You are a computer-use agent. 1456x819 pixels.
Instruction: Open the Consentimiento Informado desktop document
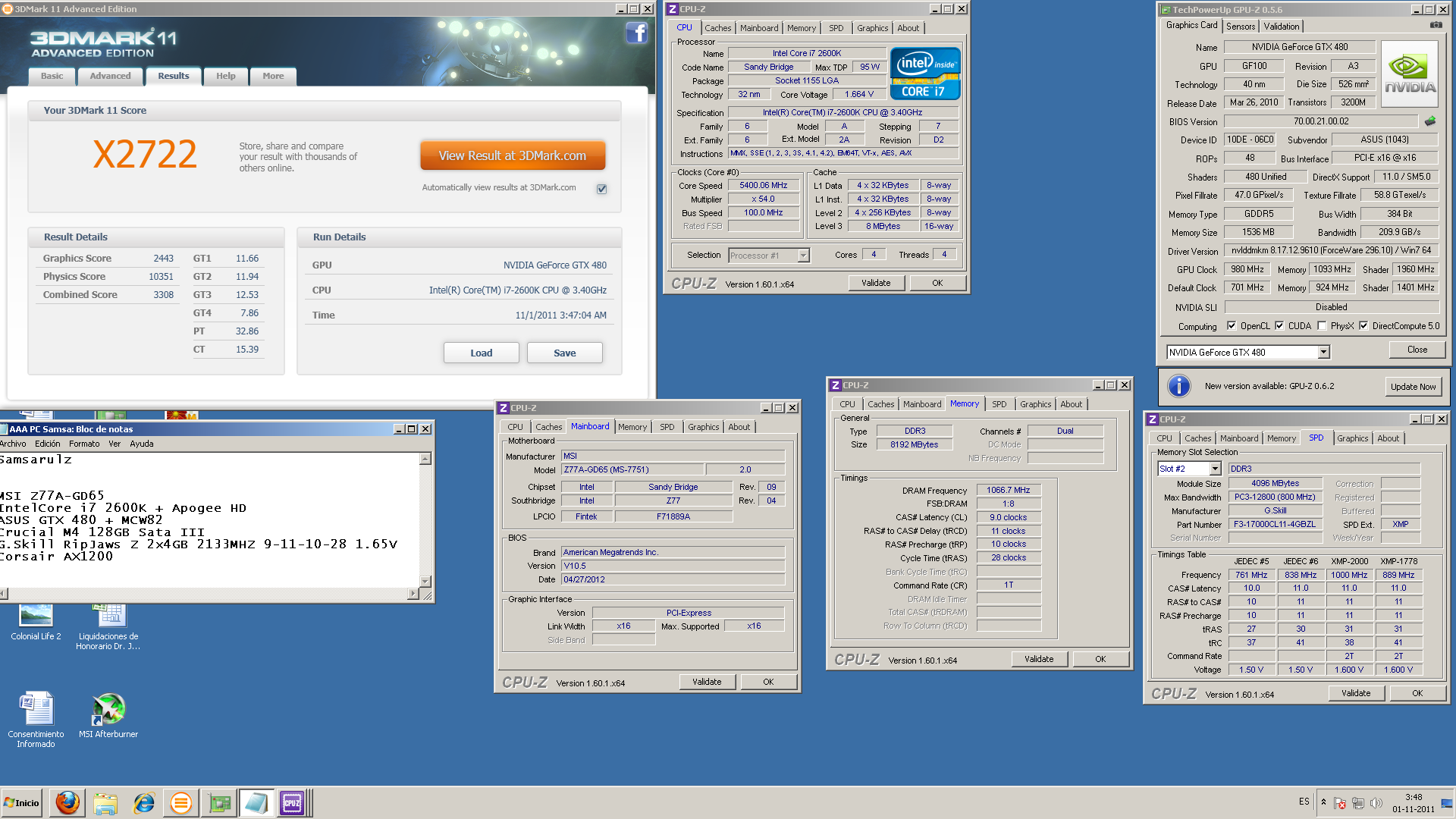[x=36, y=720]
